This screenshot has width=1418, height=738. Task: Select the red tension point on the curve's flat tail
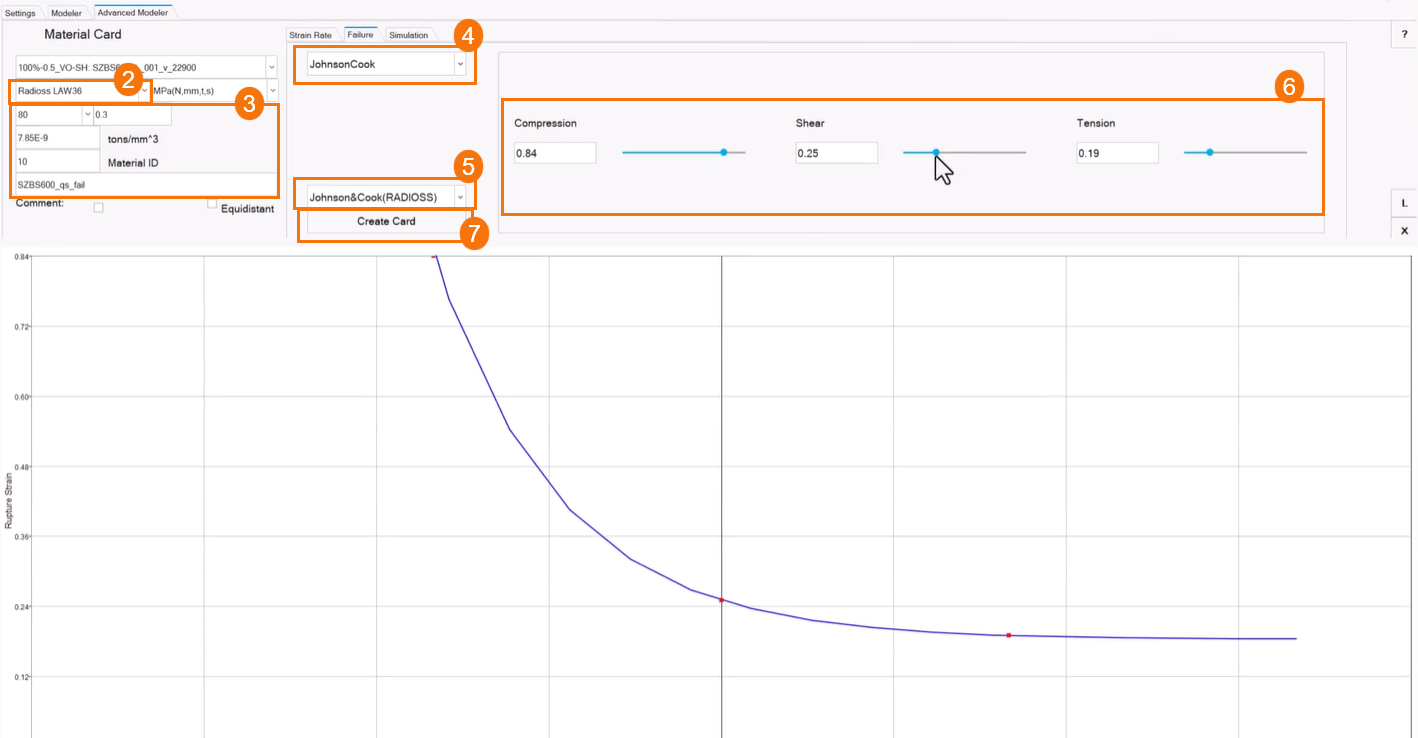coord(1008,635)
